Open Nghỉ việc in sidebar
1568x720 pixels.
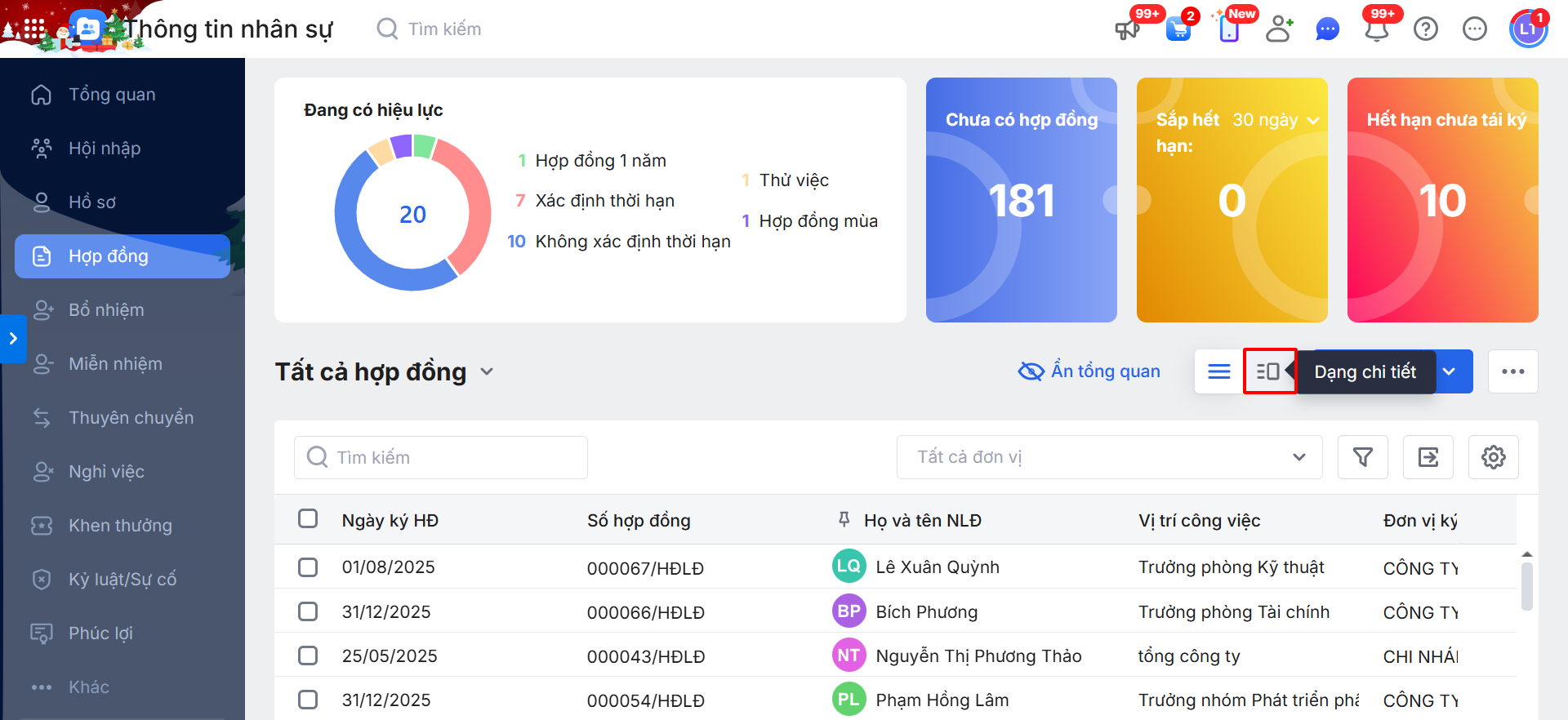[x=122, y=472]
